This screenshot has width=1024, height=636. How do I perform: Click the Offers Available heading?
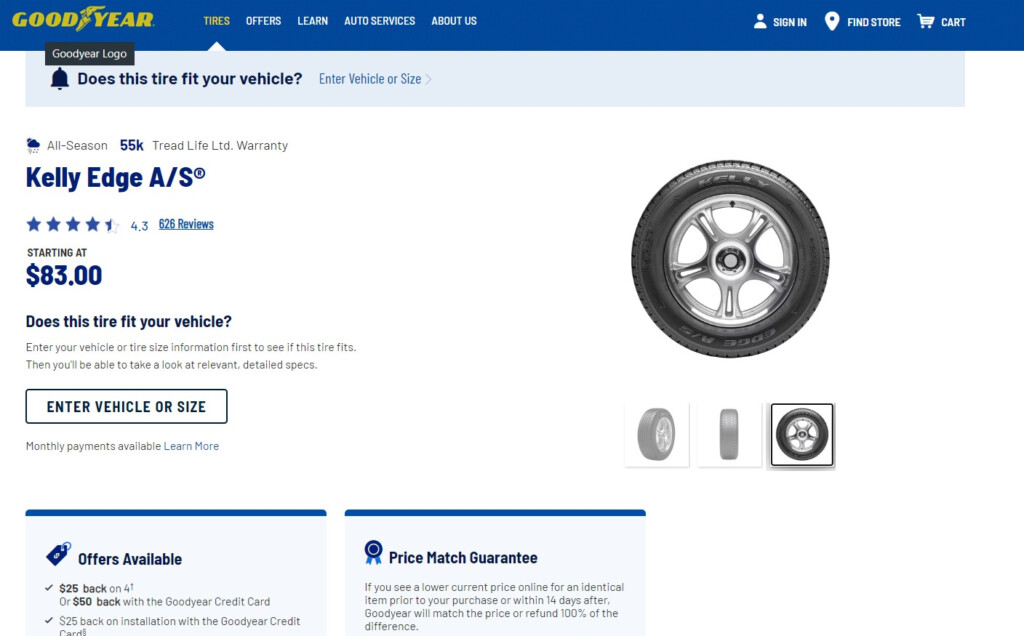coord(130,559)
